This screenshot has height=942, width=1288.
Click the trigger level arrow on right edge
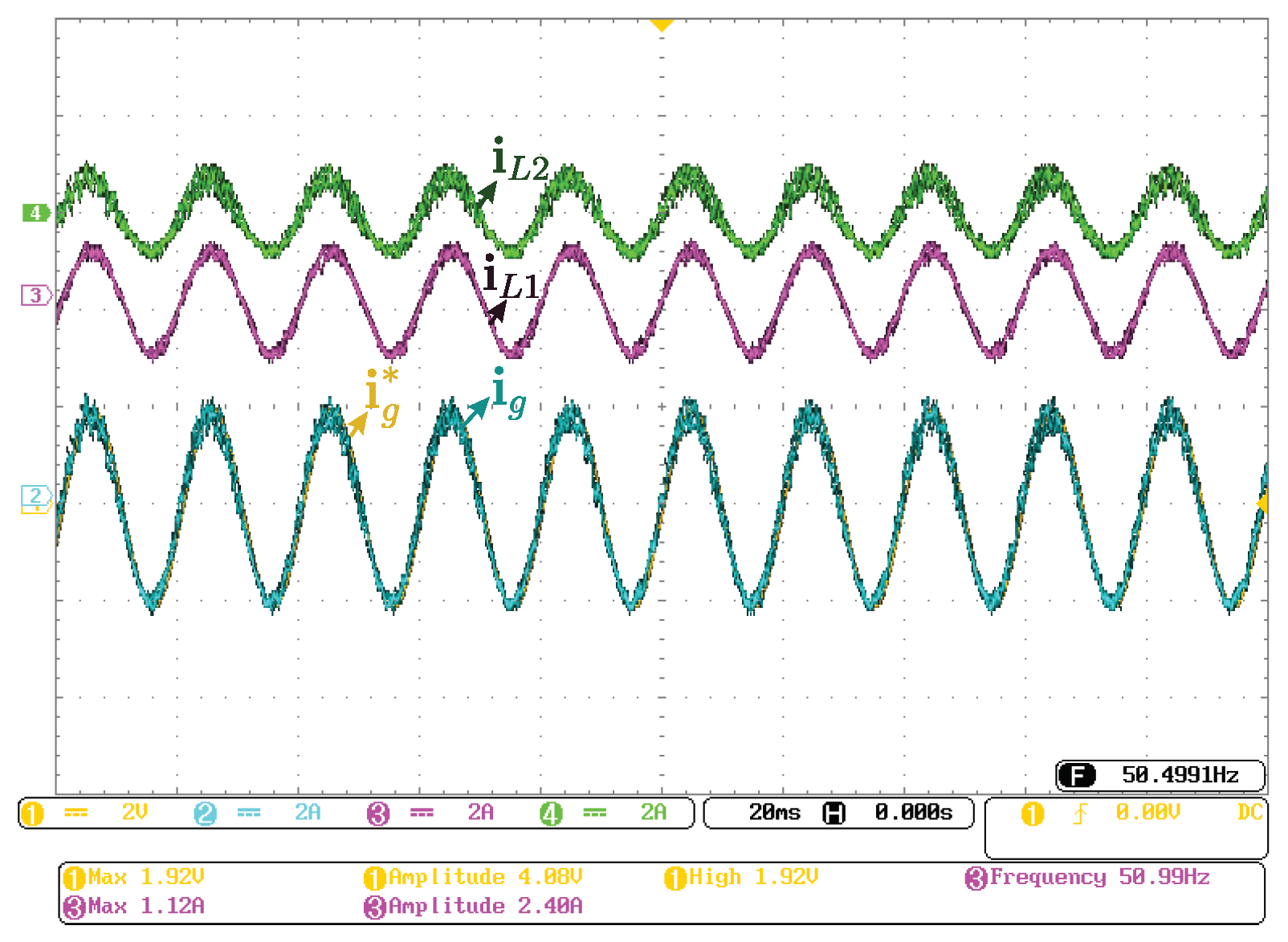[x=1262, y=504]
